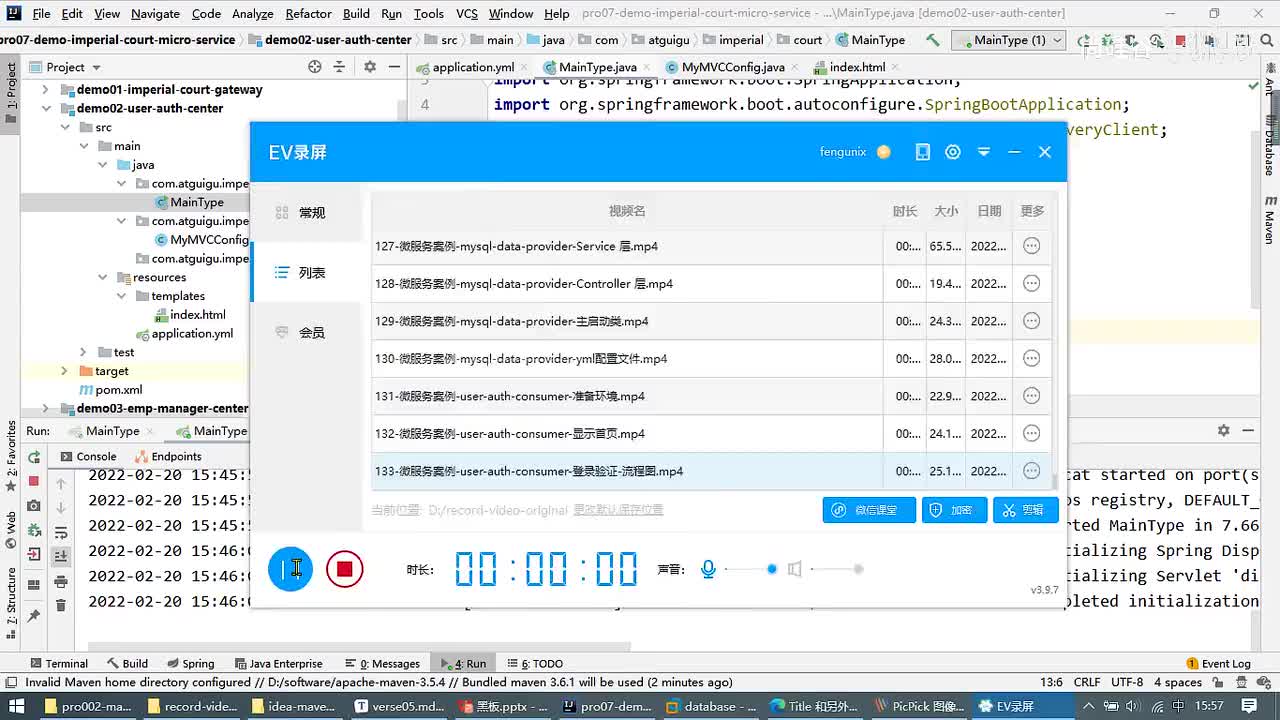This screenshot has width=1280, height=720.
Task: Open the EV录屏 title bar dropdown menu
Action: [984, 152]
